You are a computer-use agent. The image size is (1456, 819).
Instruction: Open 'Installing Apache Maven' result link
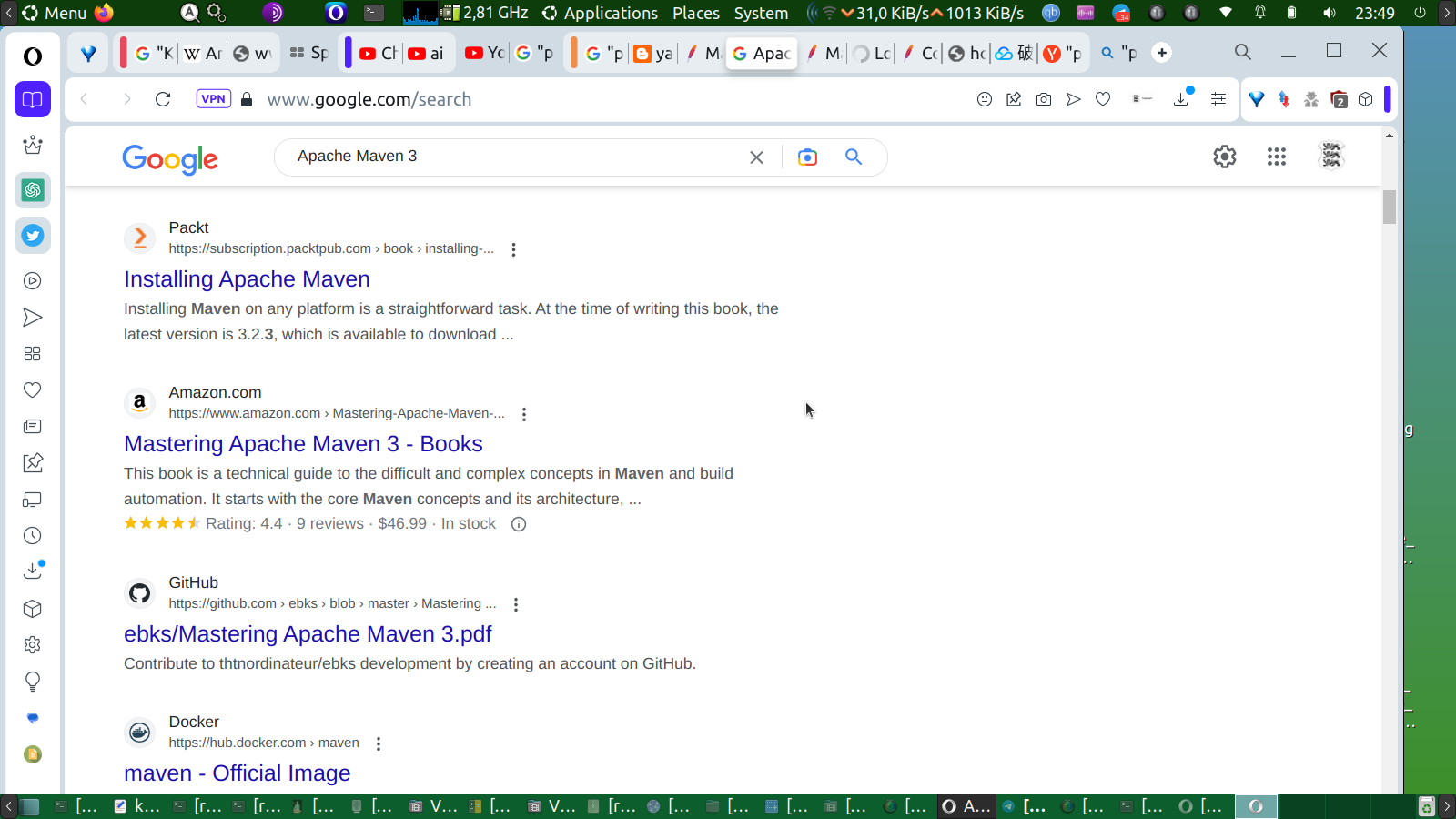click(x=247, y=279)
